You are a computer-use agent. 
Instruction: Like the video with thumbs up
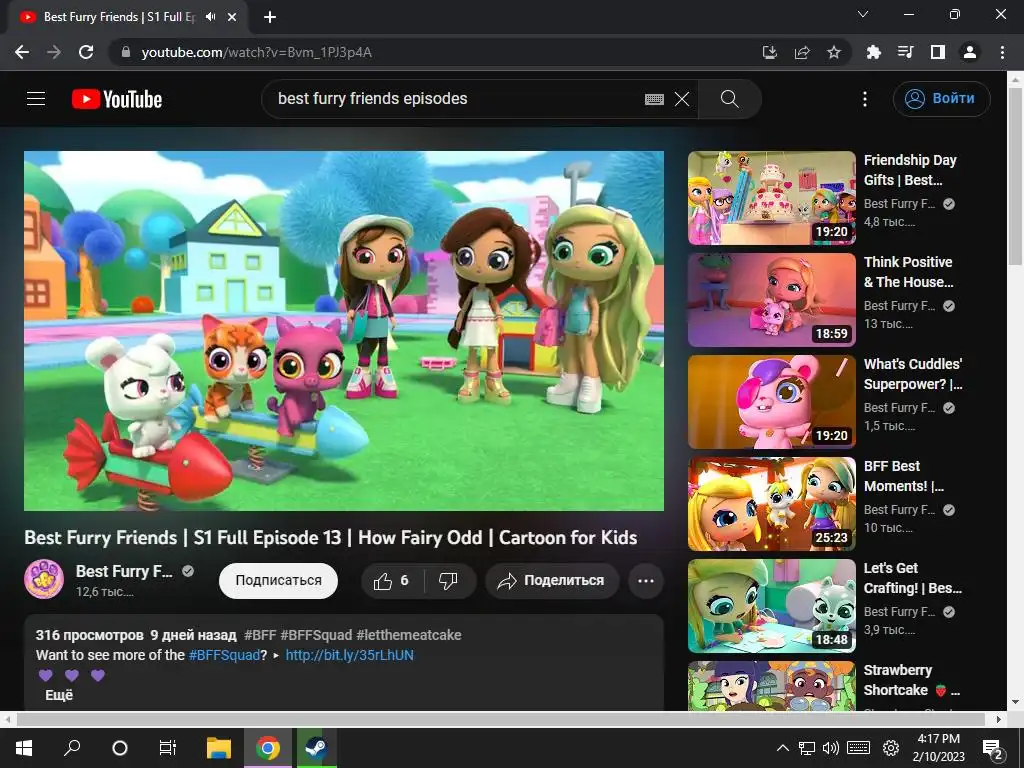pyautogui.click(x=392, y=581)
